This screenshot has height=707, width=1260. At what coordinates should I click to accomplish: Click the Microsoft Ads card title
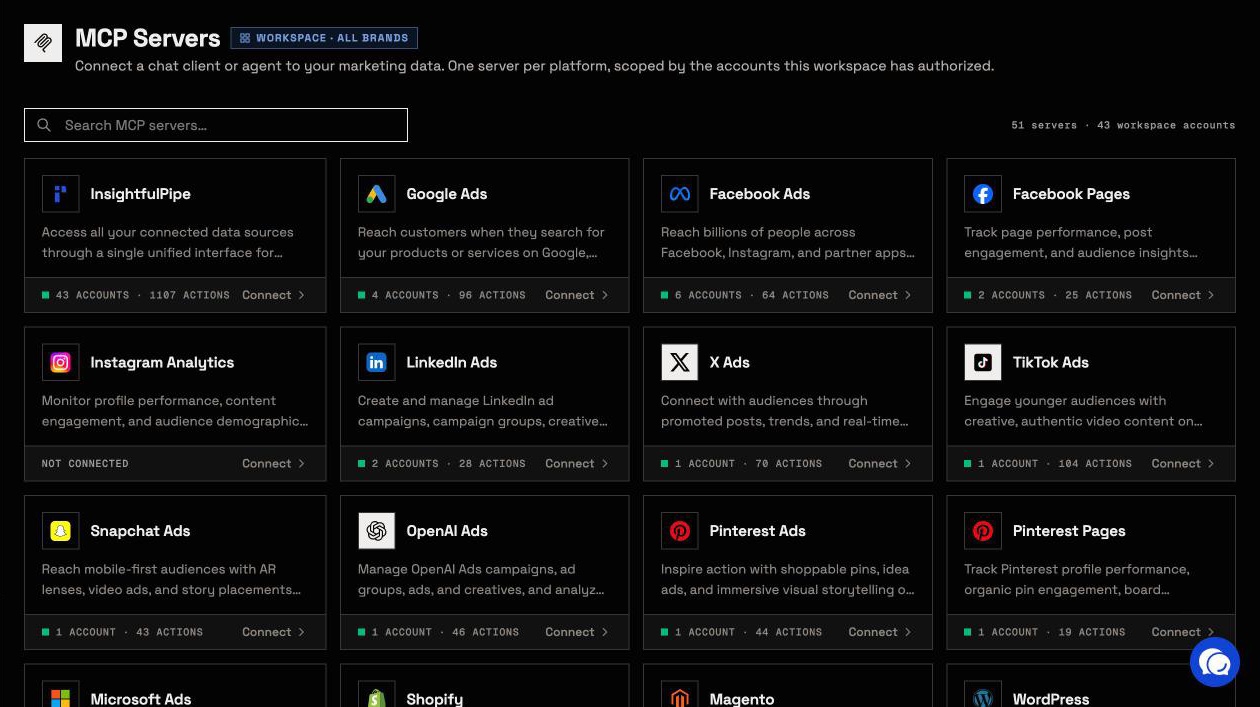click(140, 699)
